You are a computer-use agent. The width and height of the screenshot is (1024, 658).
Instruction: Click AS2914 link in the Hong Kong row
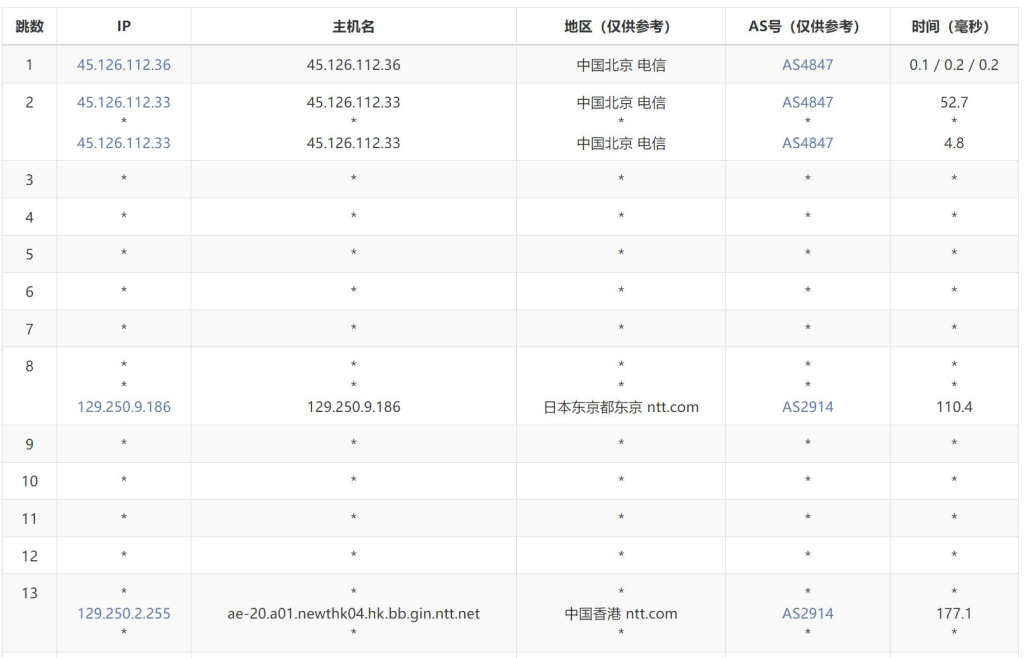point(808,614)
